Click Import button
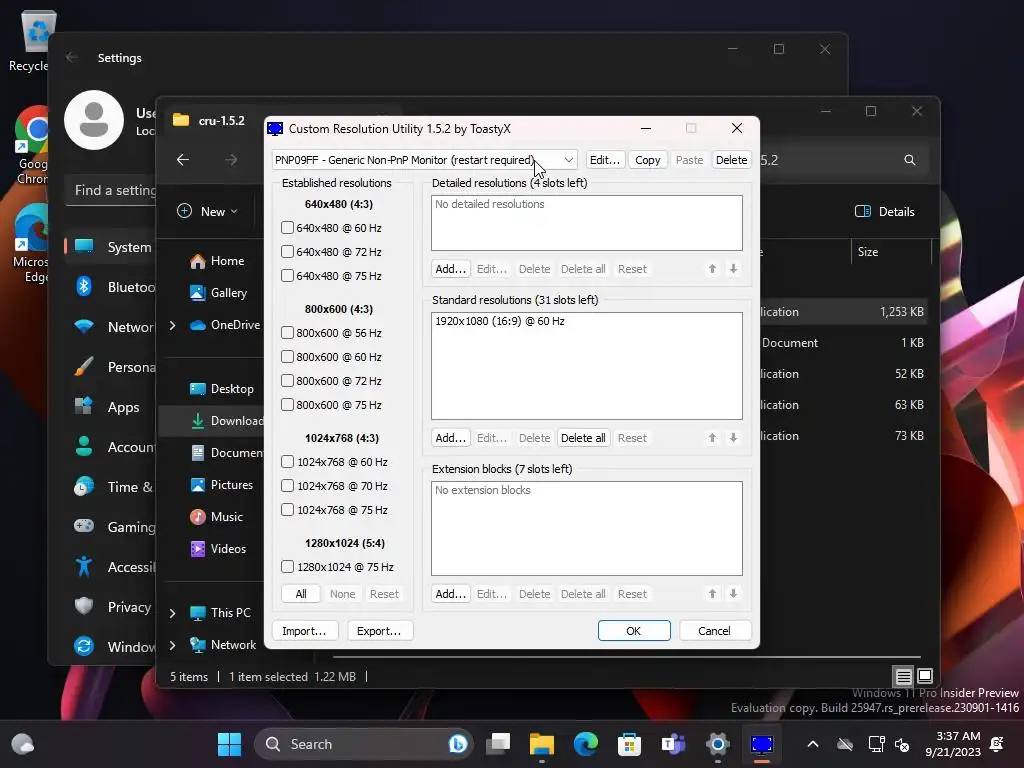1024x768 pixels. (304, 631)
